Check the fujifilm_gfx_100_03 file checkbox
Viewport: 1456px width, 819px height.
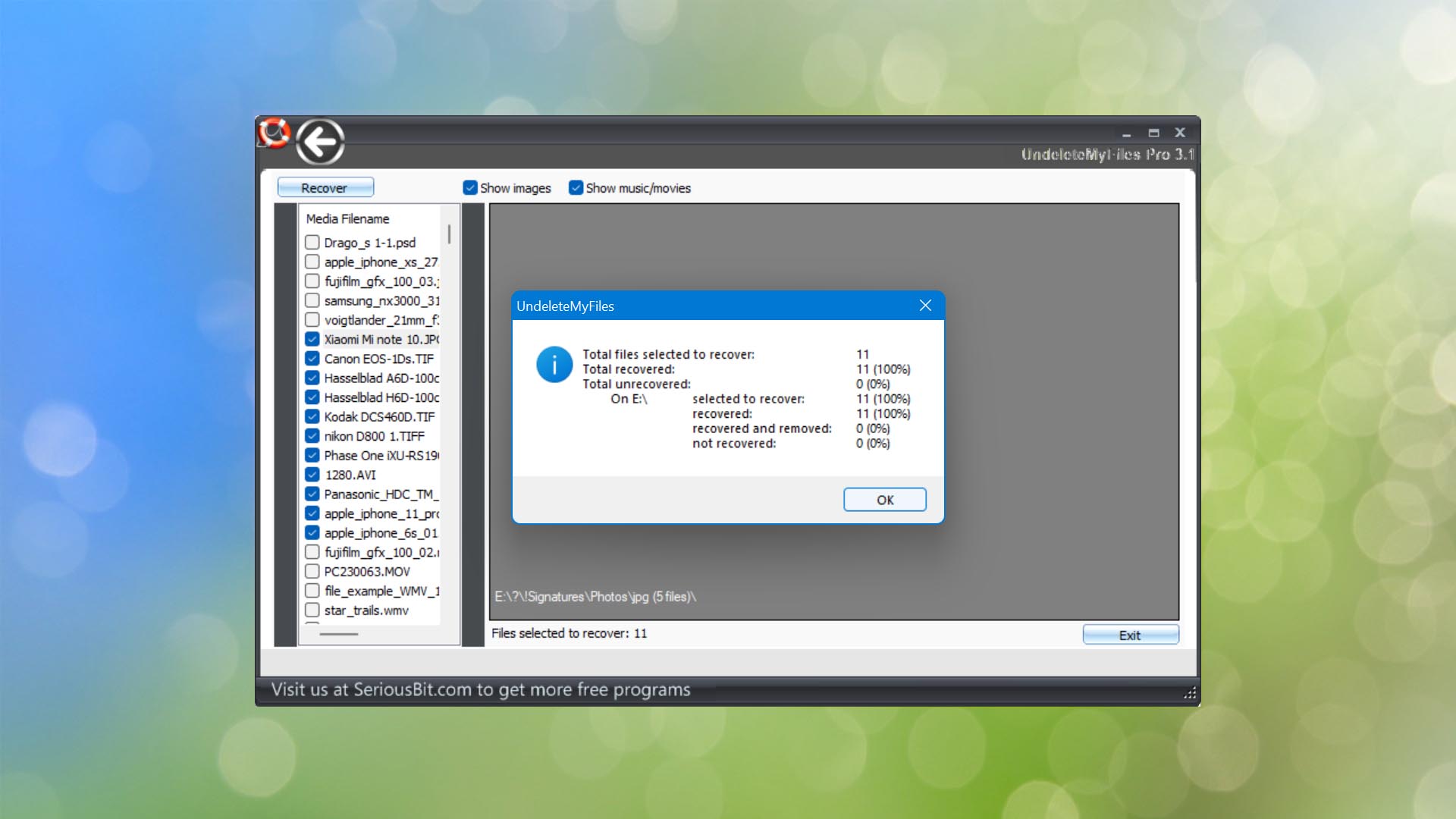click(312, 281)
